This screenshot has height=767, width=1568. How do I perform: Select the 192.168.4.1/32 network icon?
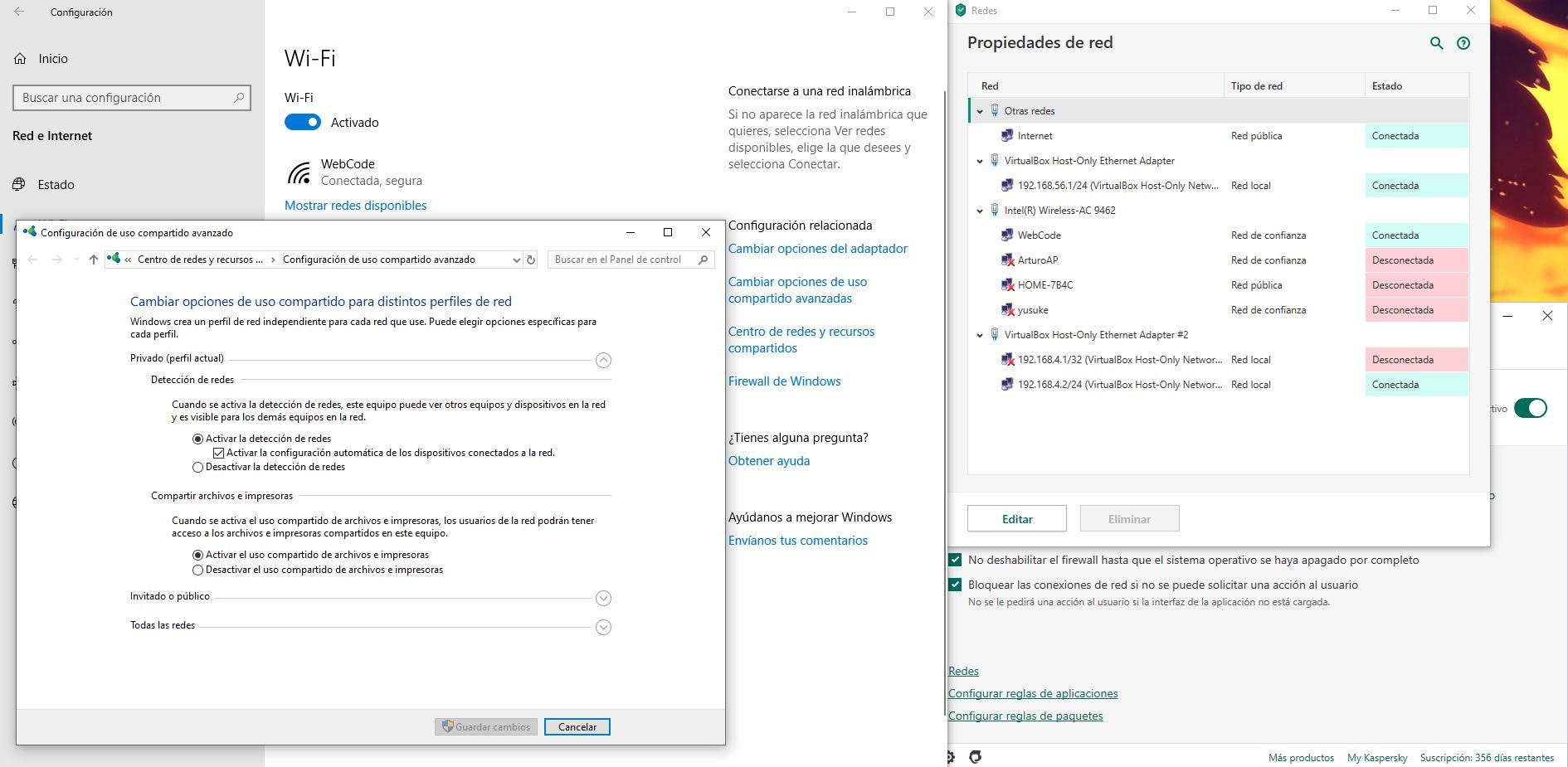coord(1007,360)
